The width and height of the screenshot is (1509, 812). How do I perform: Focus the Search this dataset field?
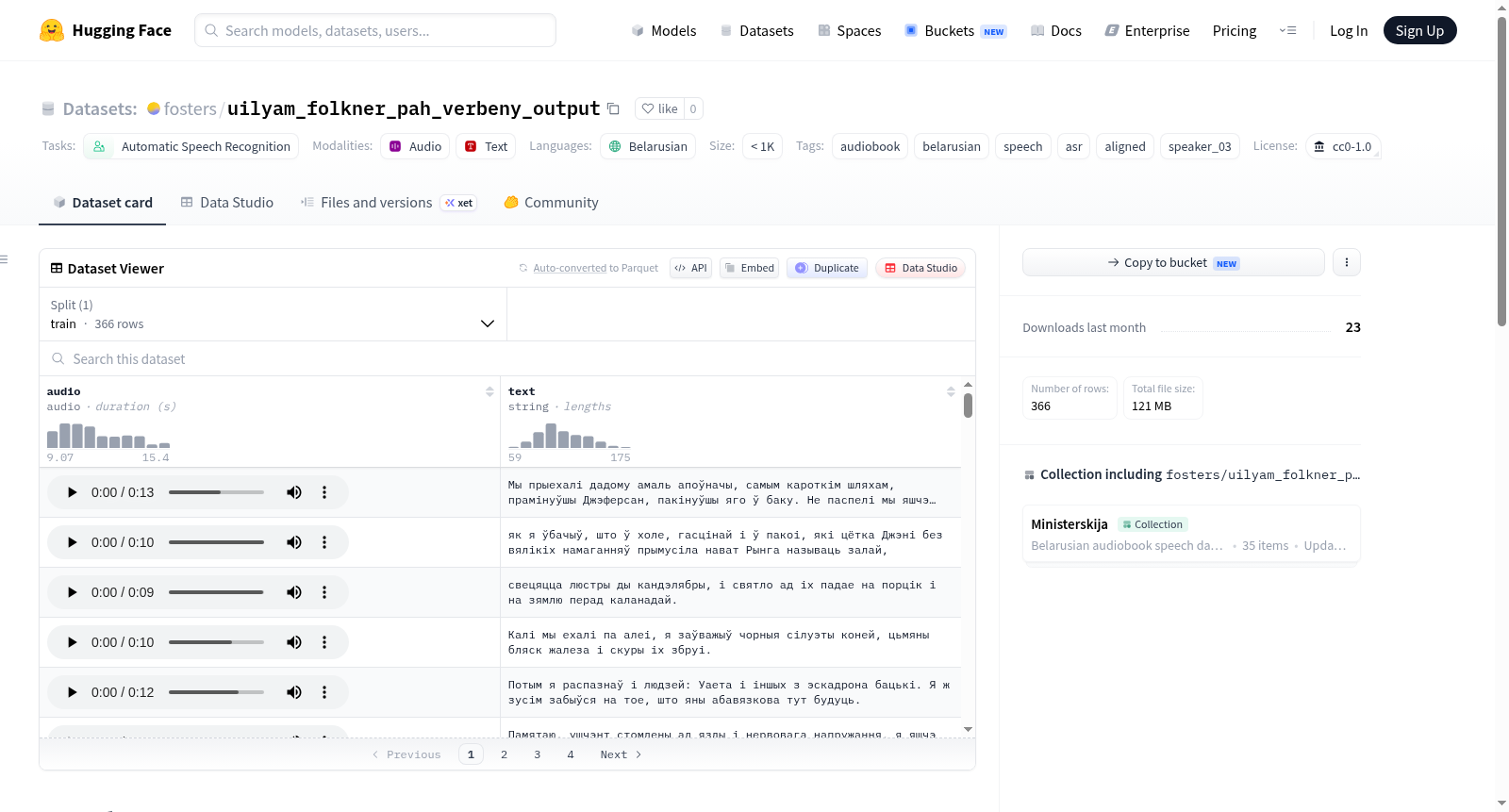click(507, 358)
